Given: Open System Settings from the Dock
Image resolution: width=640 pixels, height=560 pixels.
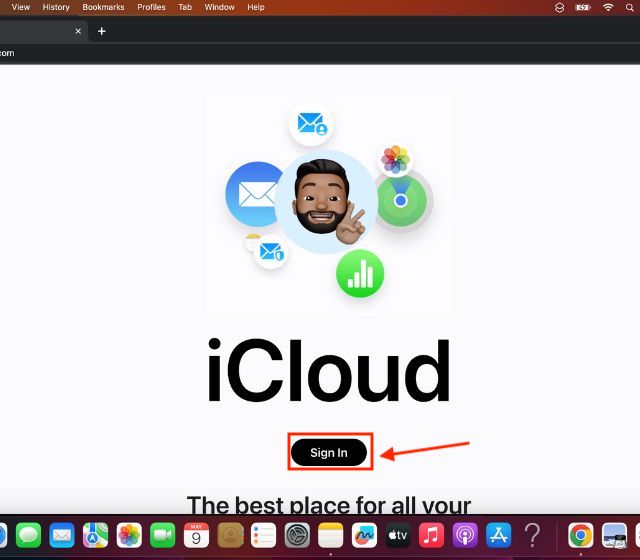Looking at the screenshot, I should tap(297, 535).
